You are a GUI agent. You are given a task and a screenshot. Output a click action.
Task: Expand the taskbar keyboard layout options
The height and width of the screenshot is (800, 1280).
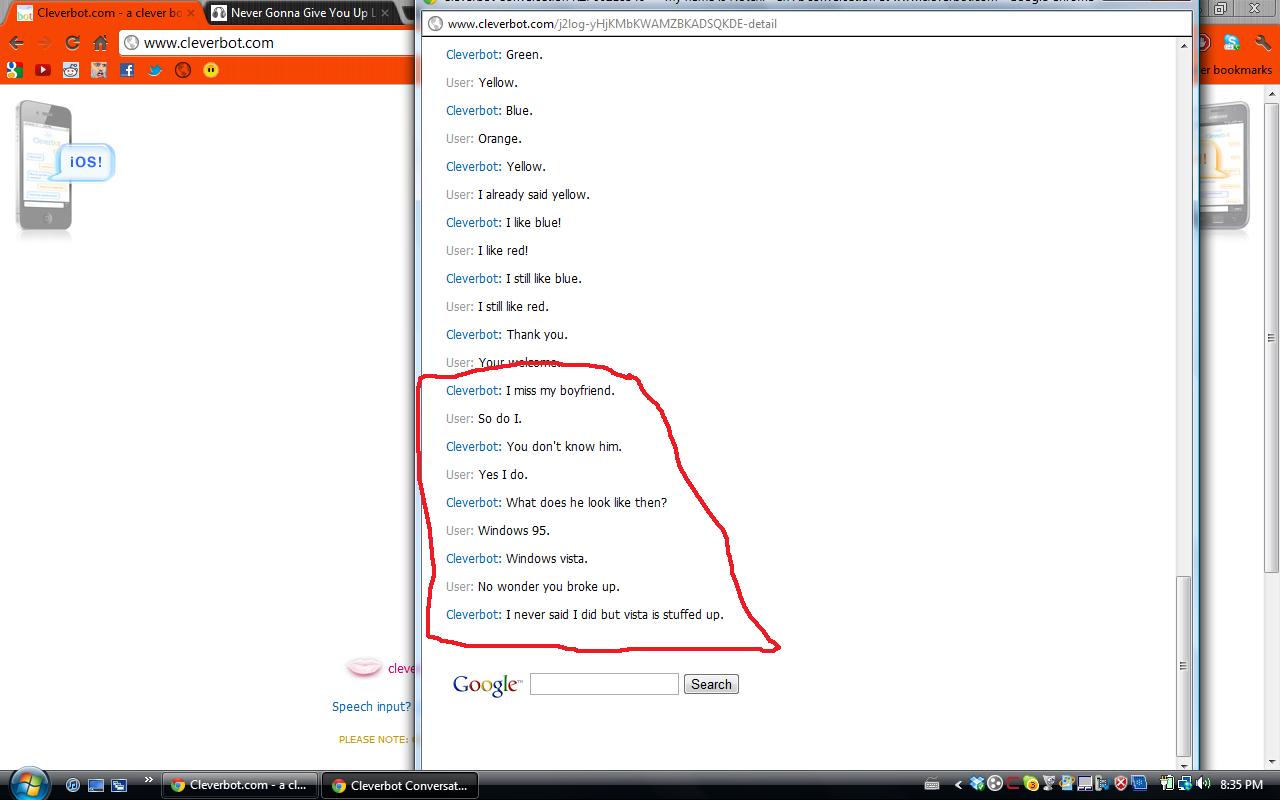tap(931, 784)
